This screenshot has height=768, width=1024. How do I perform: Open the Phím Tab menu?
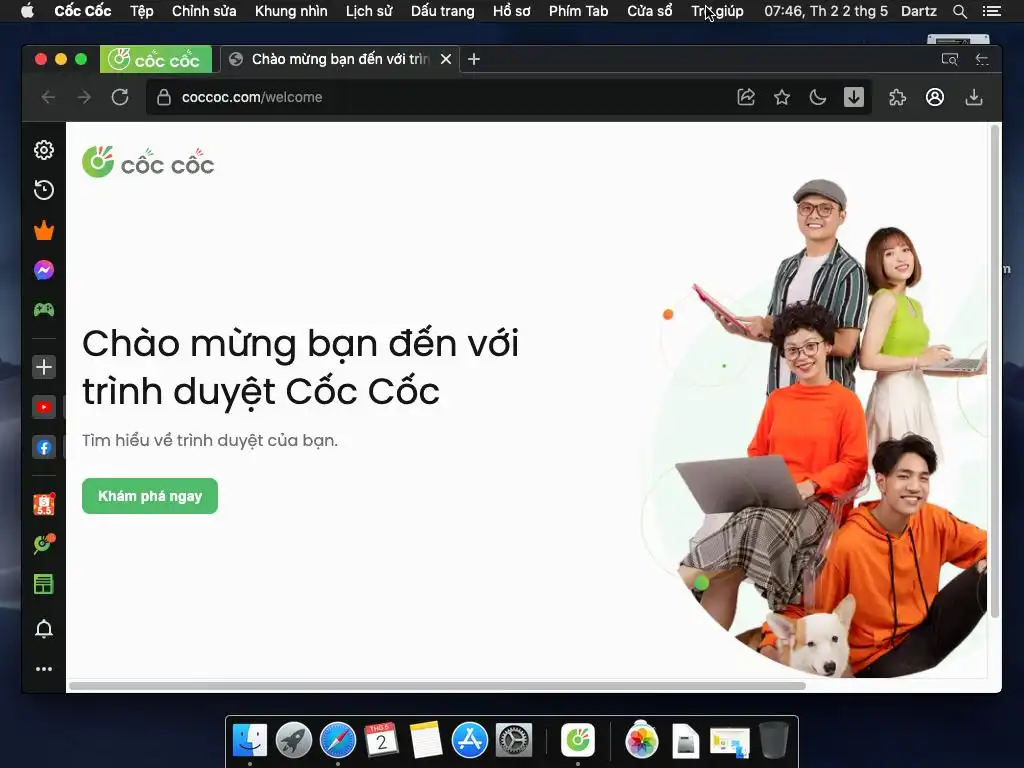[579, 11]
